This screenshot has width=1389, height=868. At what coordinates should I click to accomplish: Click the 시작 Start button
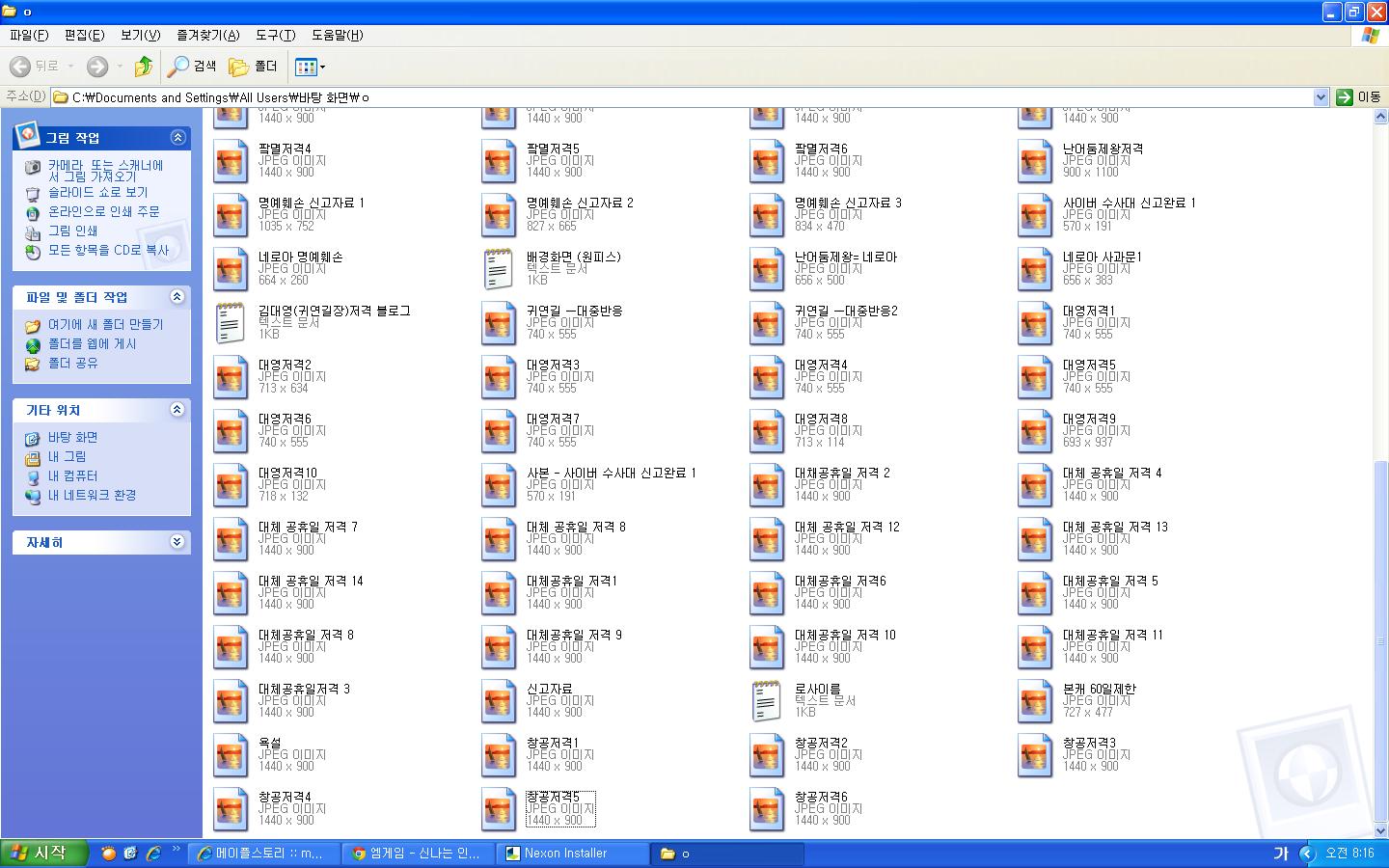pyautogui.click(x=45, y=853)
